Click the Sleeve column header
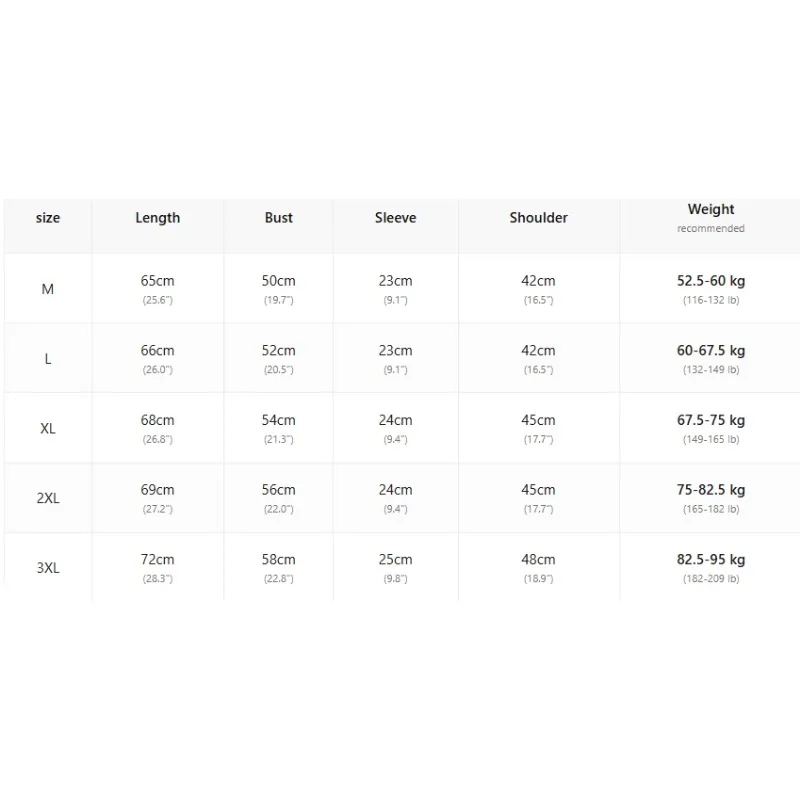This screenshot has height=800, width=800. click(x=395, y=218)
